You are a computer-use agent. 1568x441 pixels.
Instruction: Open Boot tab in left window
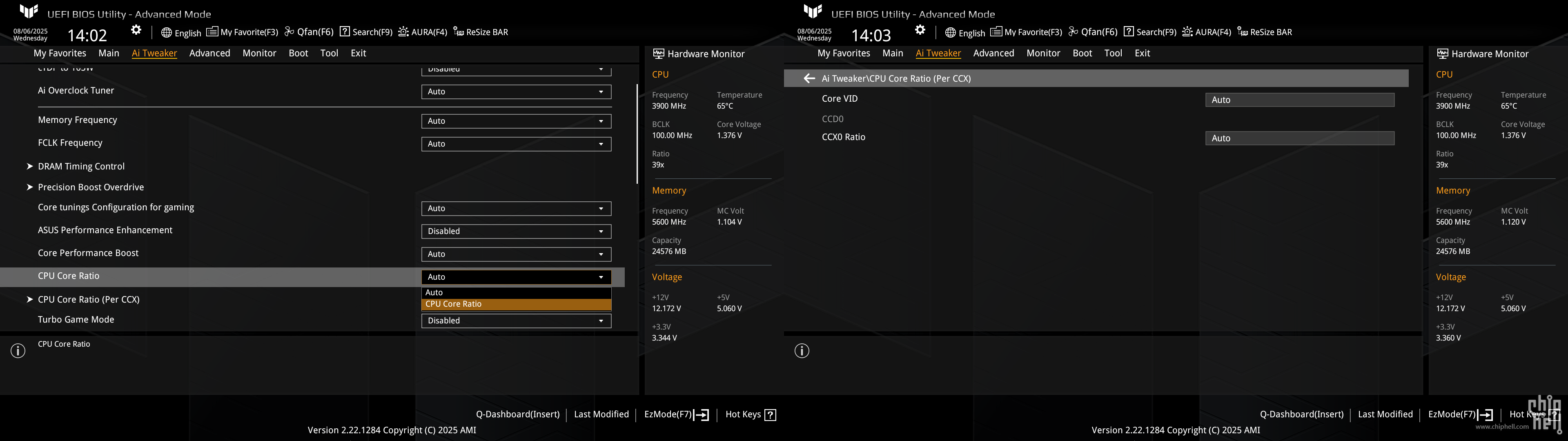[298, 53]
